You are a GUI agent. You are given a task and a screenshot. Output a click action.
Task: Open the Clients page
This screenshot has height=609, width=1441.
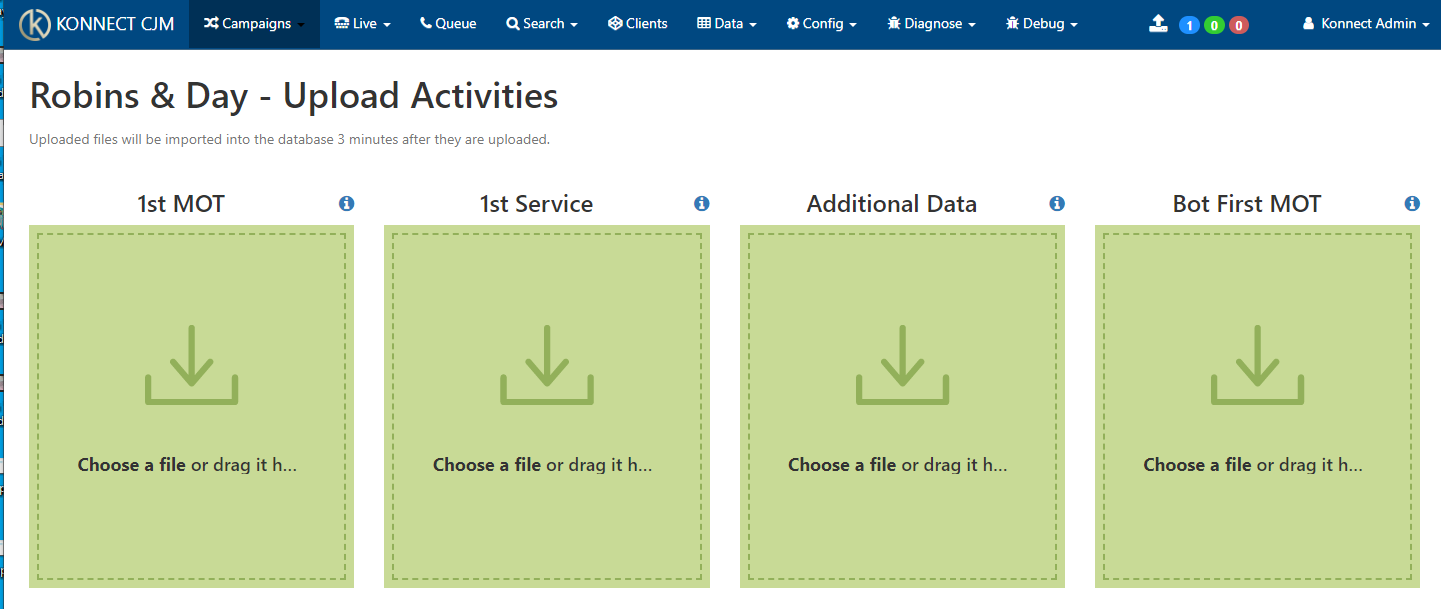[x=638, y=23]
